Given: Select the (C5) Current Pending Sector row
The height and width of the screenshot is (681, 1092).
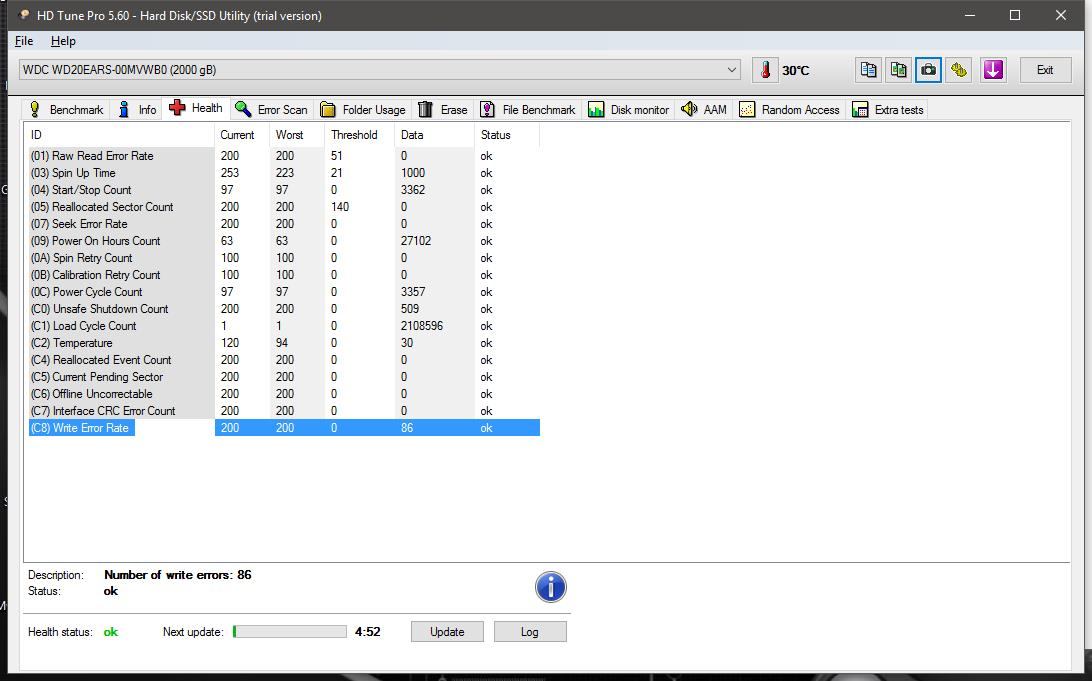Looking at the screenshot, I should coord(284,377).
